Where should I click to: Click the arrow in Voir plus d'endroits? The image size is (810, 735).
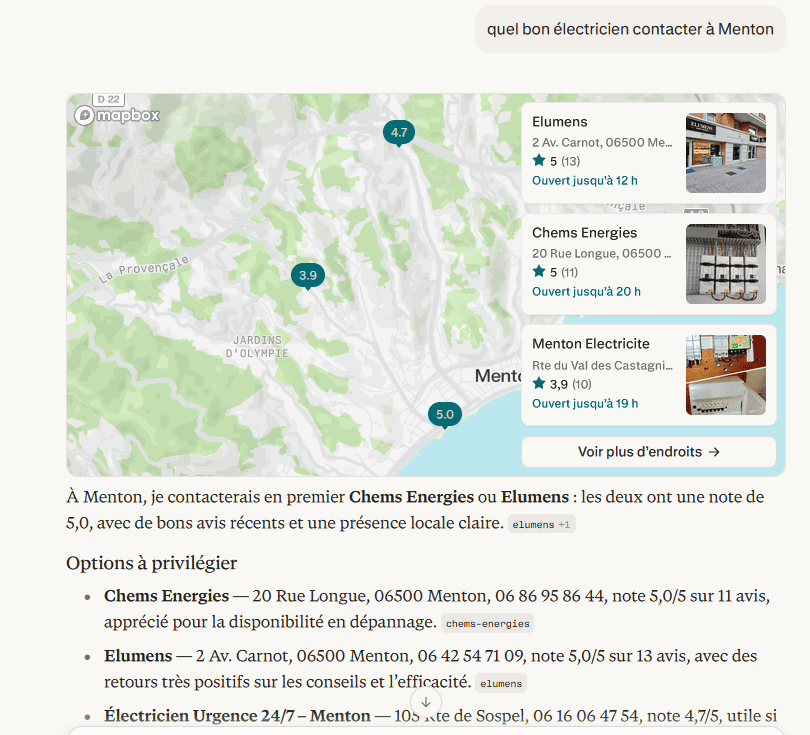[714, 452]
